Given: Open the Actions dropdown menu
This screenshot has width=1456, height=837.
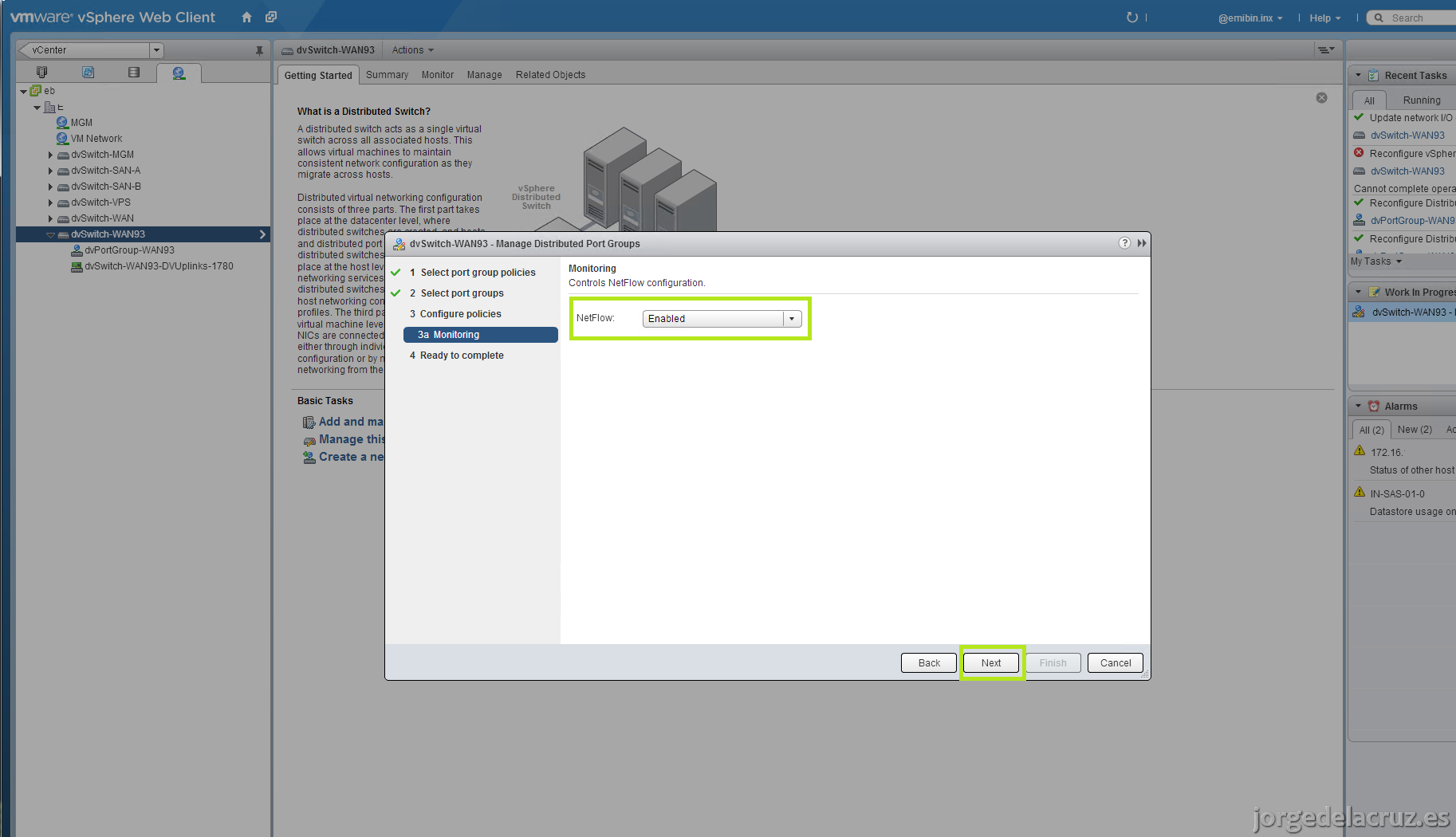Looking at the screenshot, I should point(413,50).
